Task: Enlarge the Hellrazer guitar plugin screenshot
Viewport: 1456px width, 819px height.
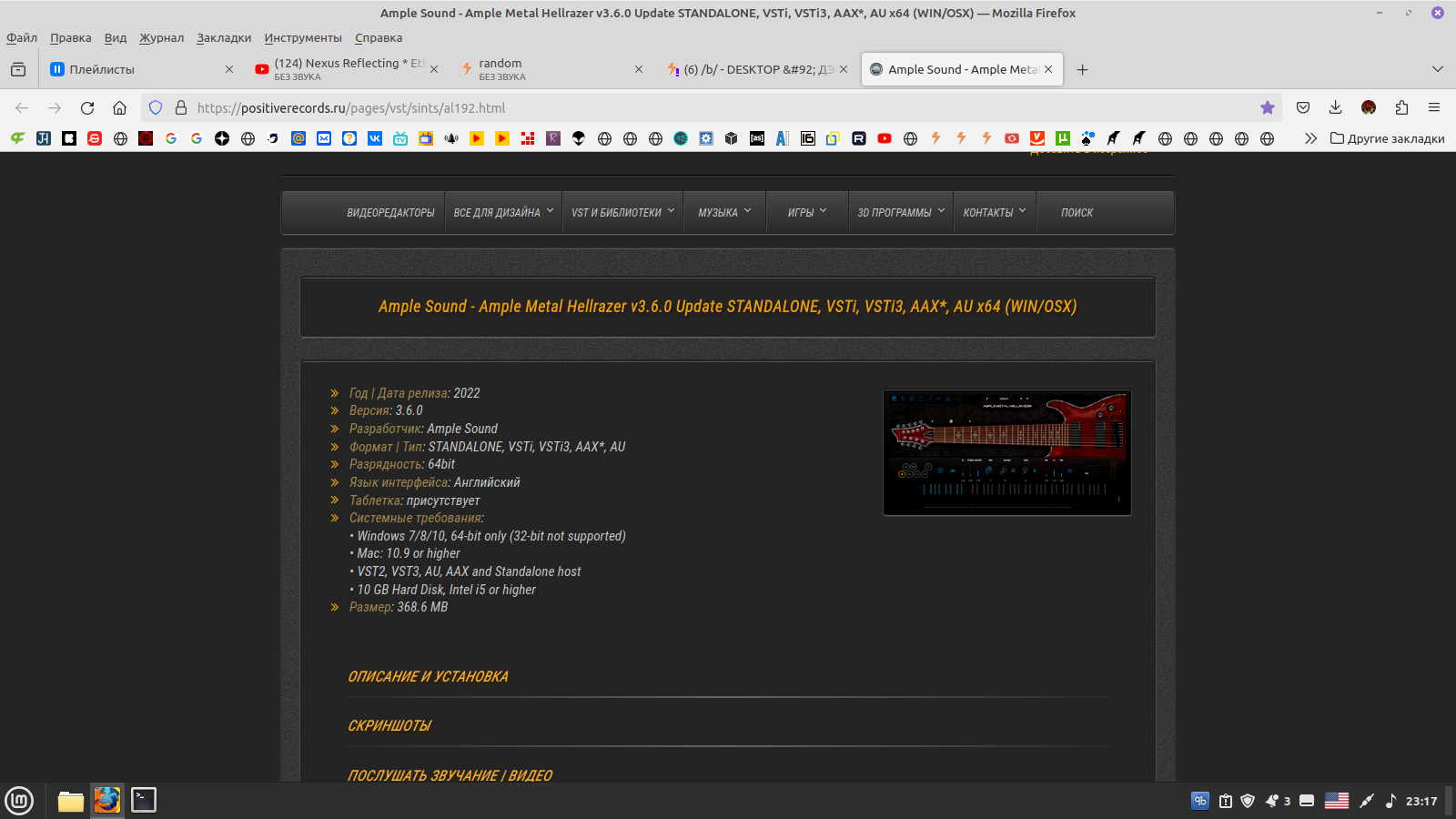Action: (1007, 452)
